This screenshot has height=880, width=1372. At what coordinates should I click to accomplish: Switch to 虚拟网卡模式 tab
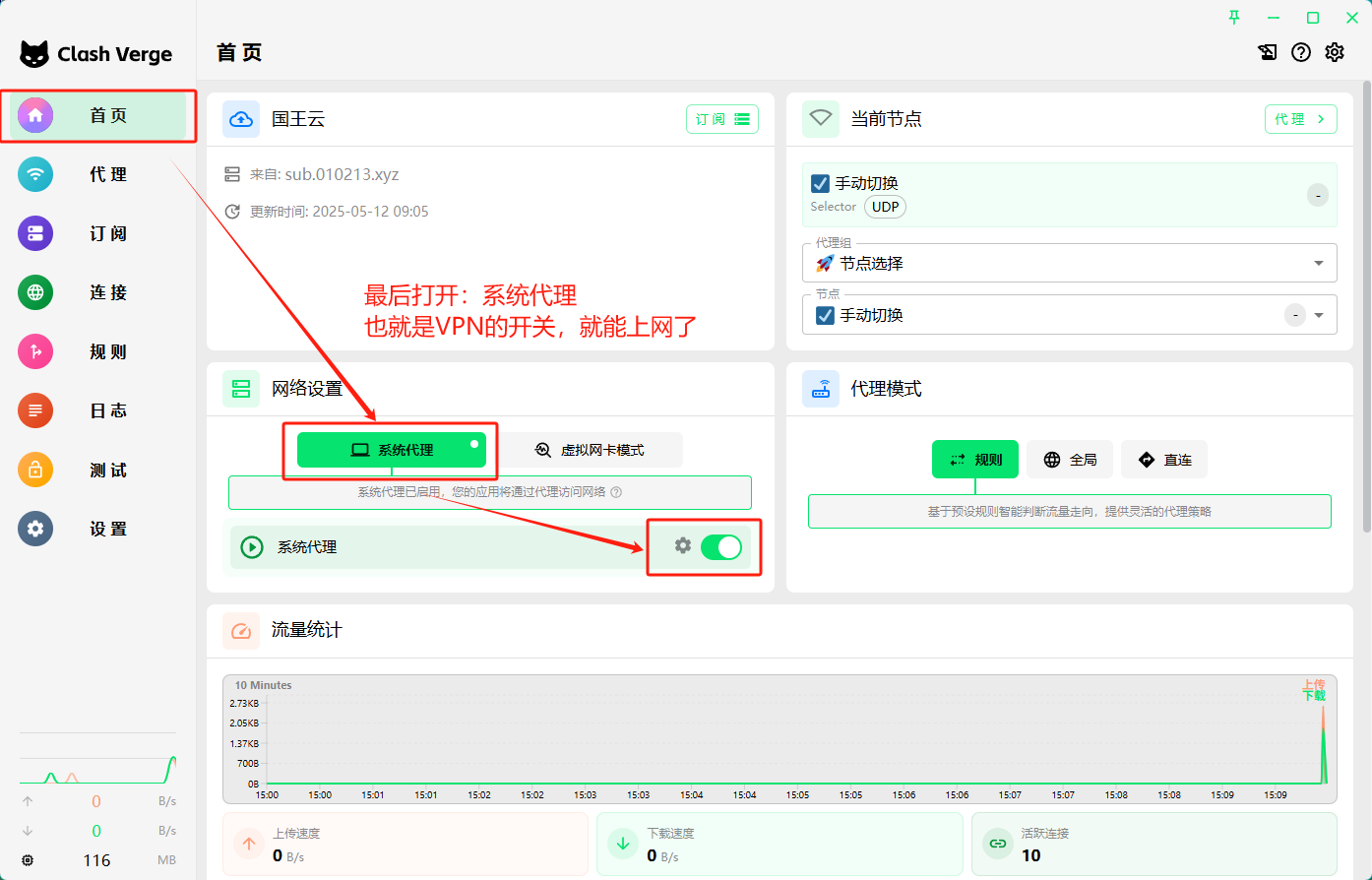pos(591,450)
